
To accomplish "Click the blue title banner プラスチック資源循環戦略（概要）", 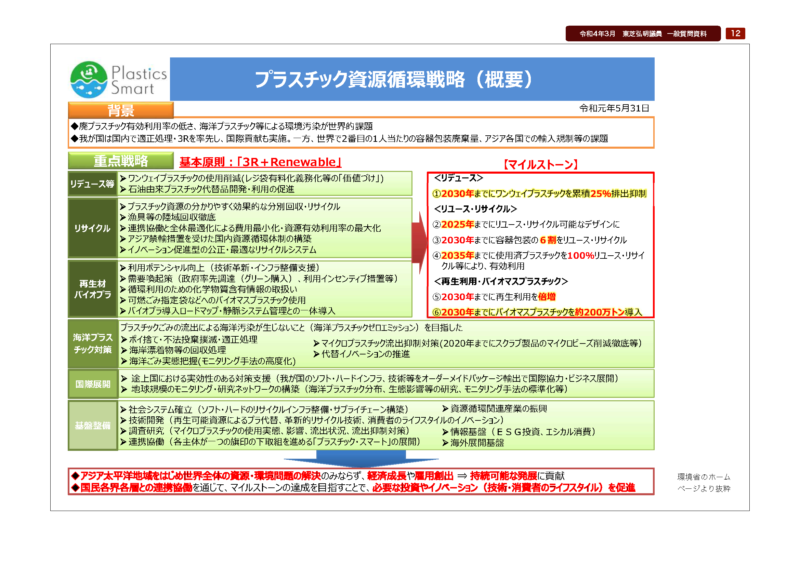I will (x=413, y=78).
